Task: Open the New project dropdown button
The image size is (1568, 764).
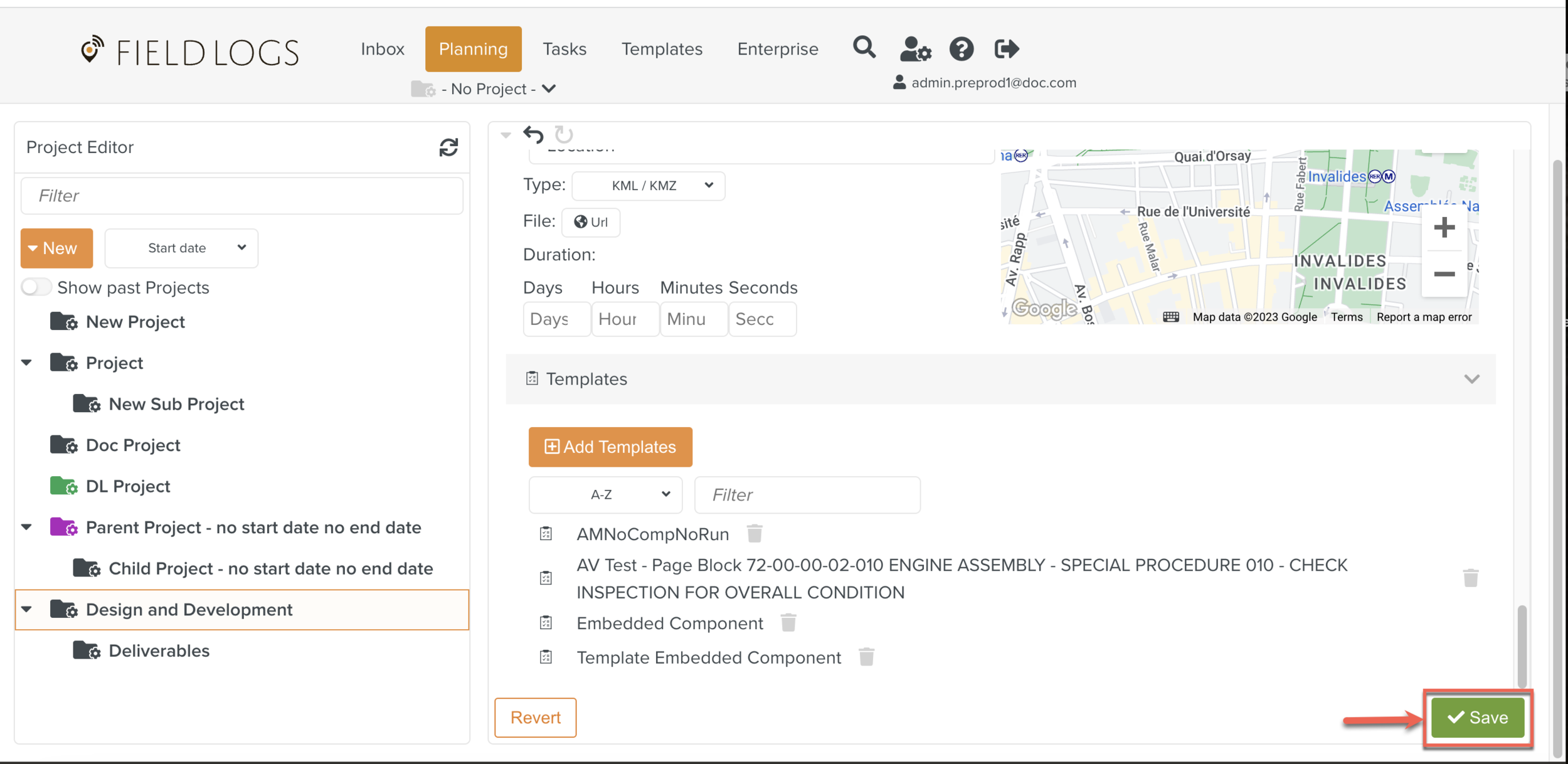Action: coord(56,248)
